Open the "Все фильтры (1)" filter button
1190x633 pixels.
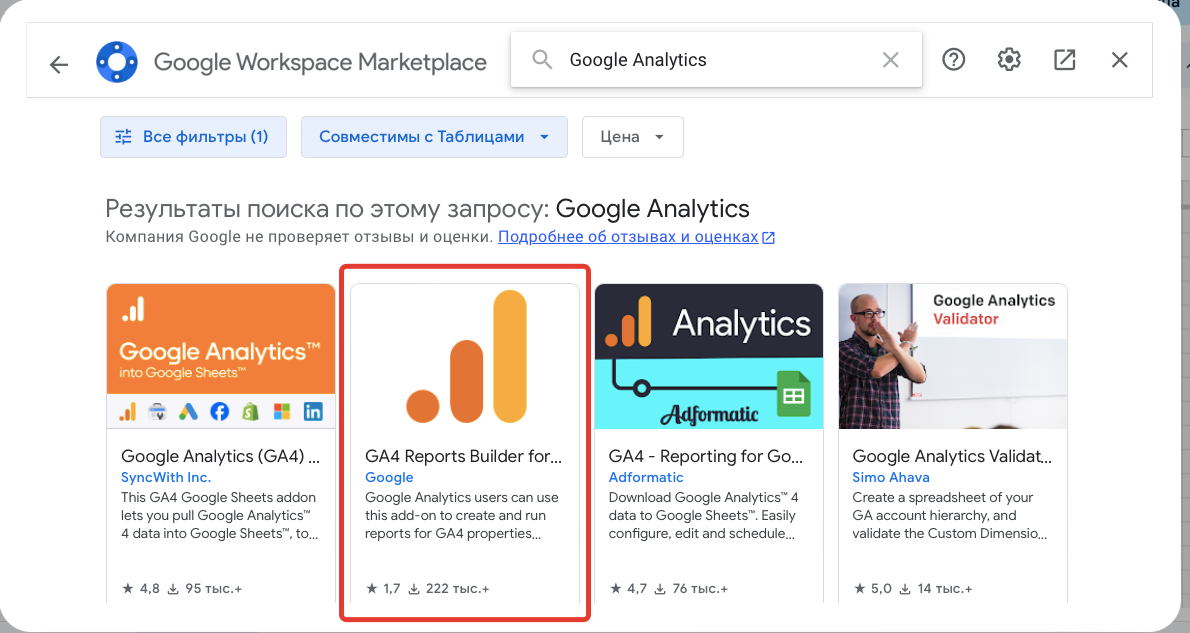[194, 137]
